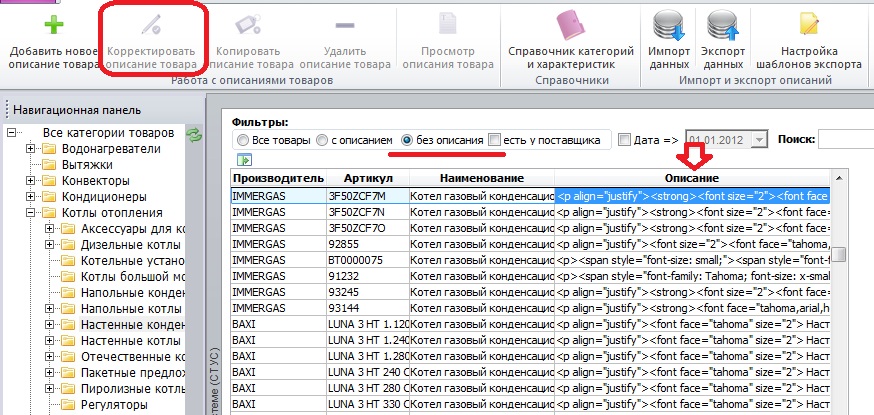Enable the 'Дата =>' checkbox

(x=625, y=140)
